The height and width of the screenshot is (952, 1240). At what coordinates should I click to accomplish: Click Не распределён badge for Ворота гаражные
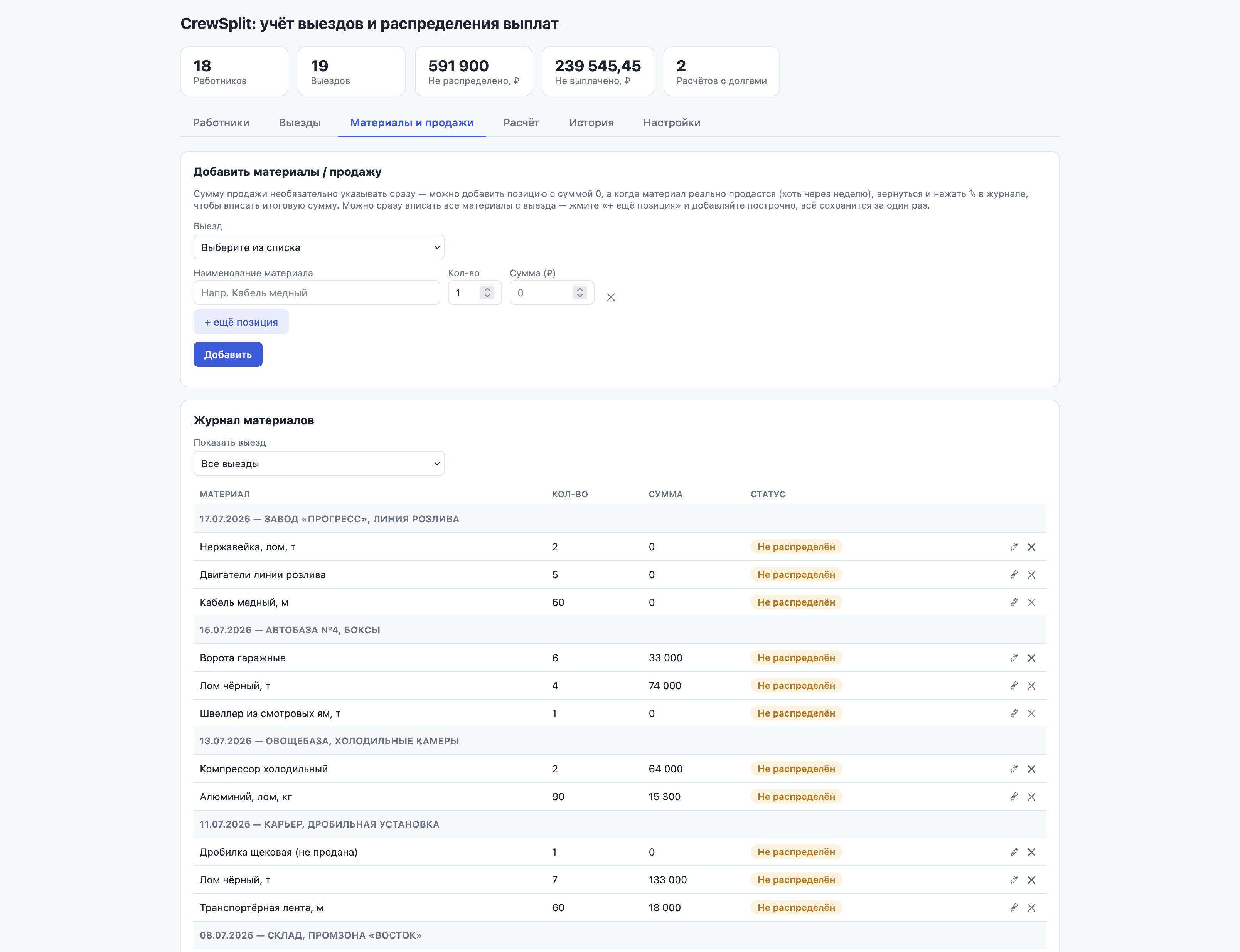coord(796,658)
